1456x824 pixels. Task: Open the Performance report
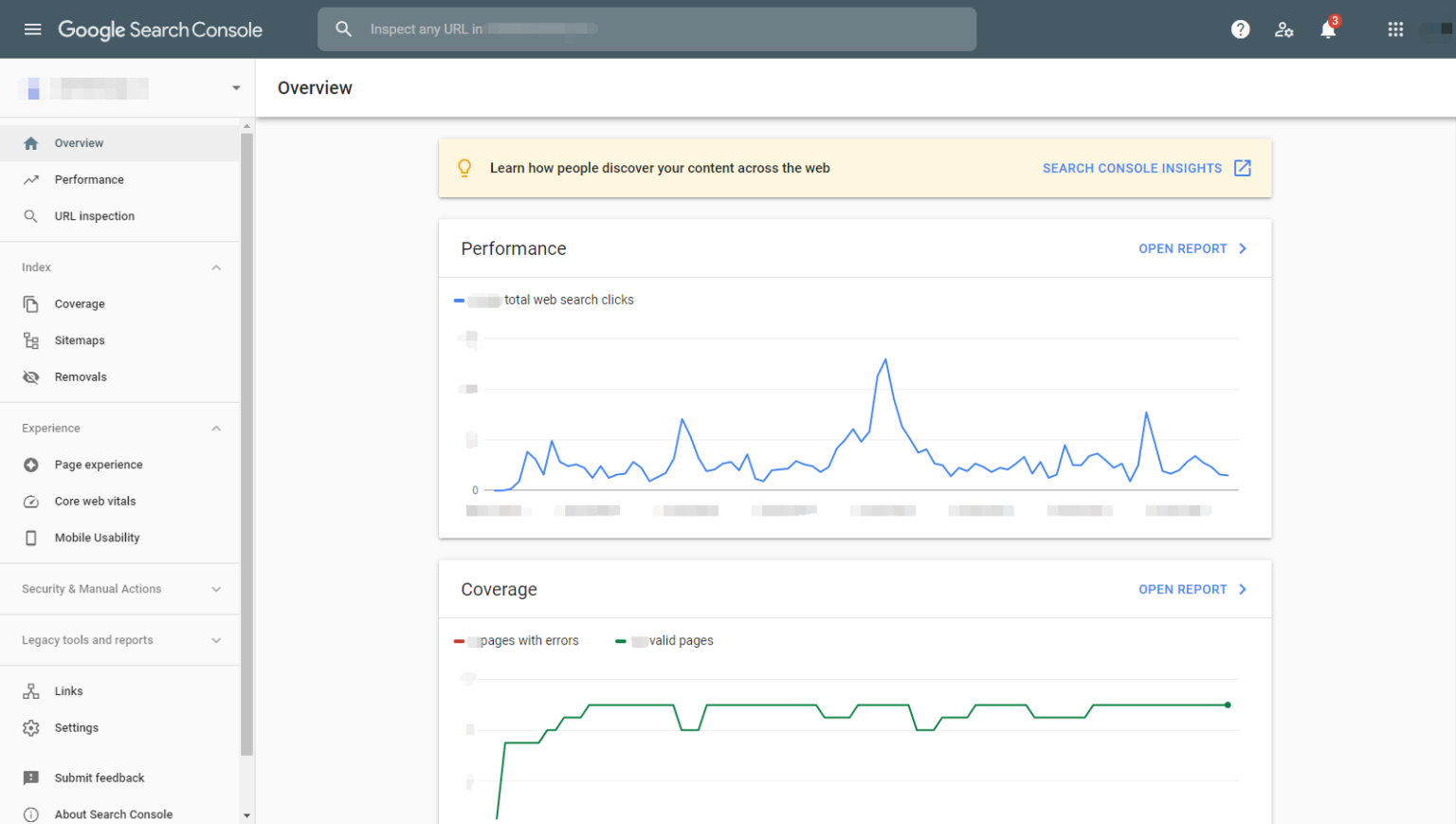[1192, 248]
